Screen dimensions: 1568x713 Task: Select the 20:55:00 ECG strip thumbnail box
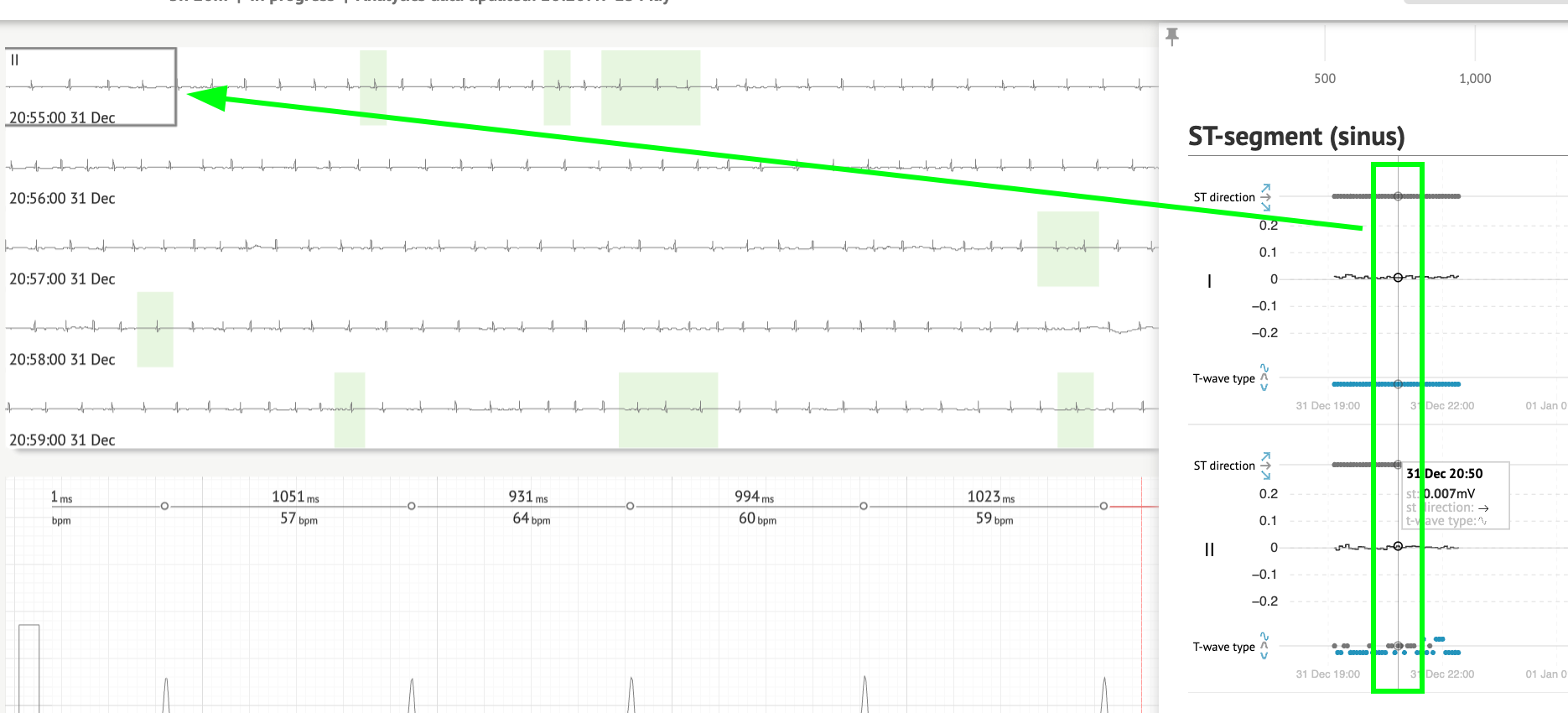tap(91, 87)
